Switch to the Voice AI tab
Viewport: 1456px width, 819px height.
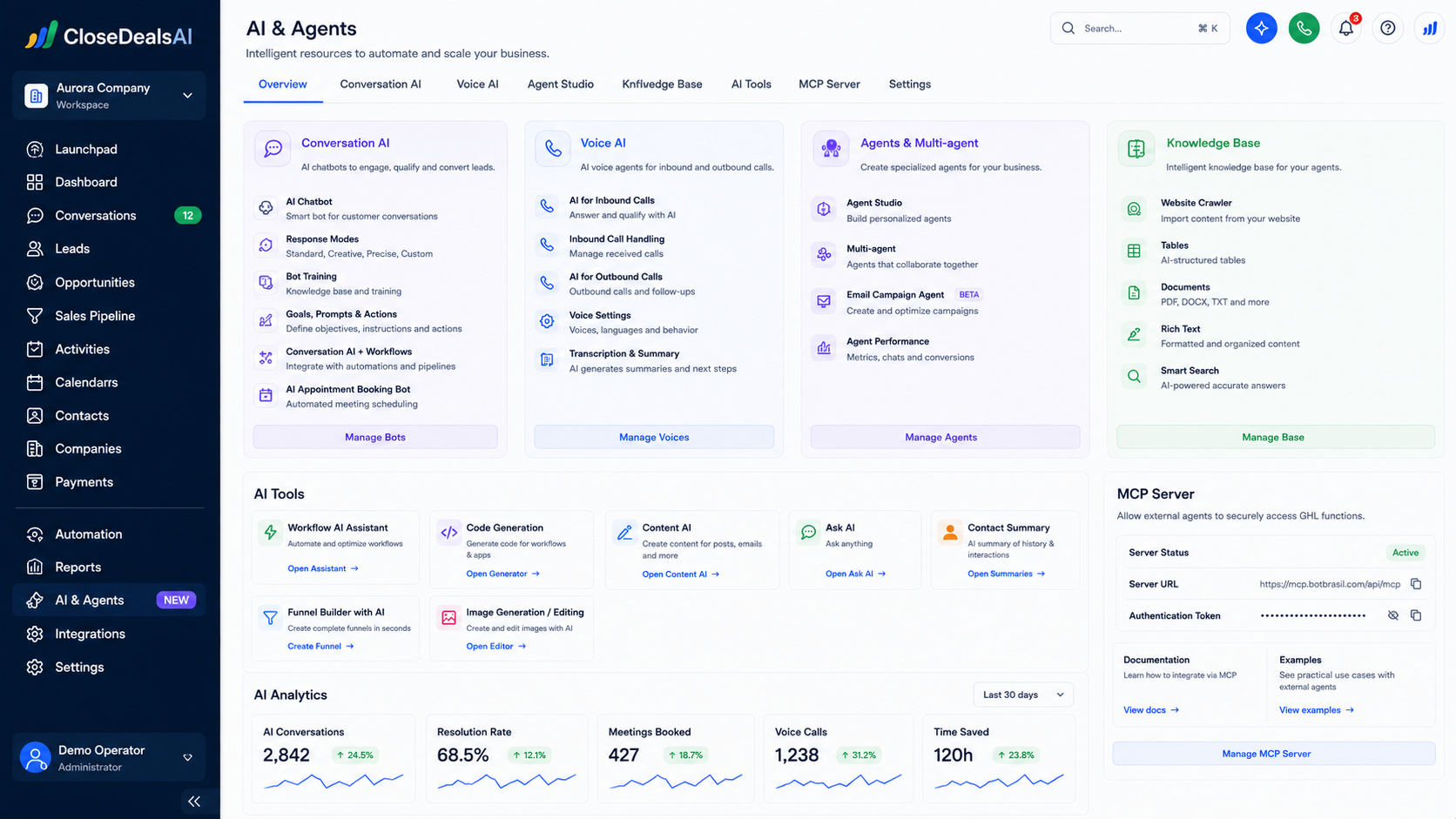pos(477,84)
